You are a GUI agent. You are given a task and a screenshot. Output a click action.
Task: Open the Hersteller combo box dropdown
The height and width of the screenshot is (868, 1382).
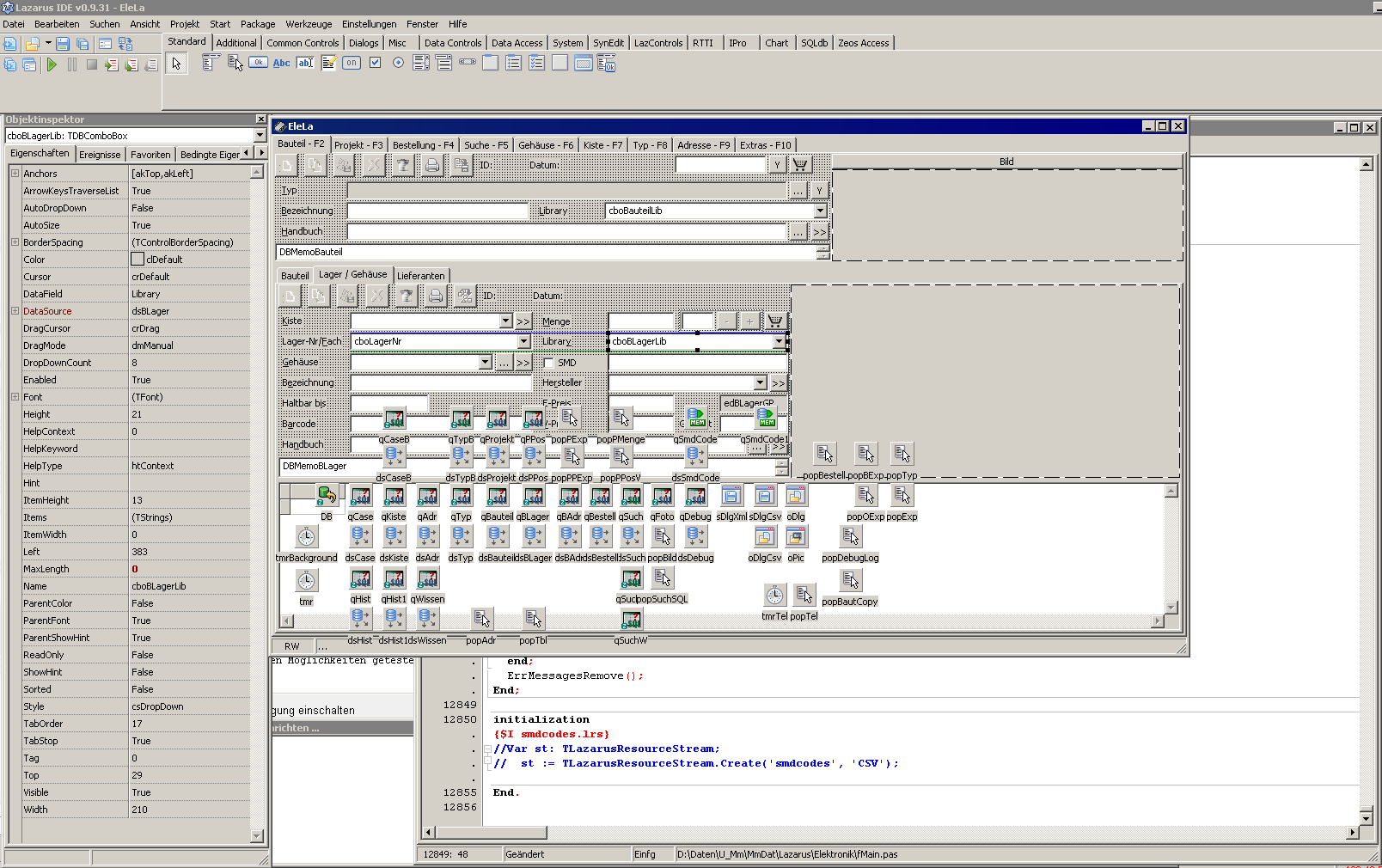(x=760, y=383)
